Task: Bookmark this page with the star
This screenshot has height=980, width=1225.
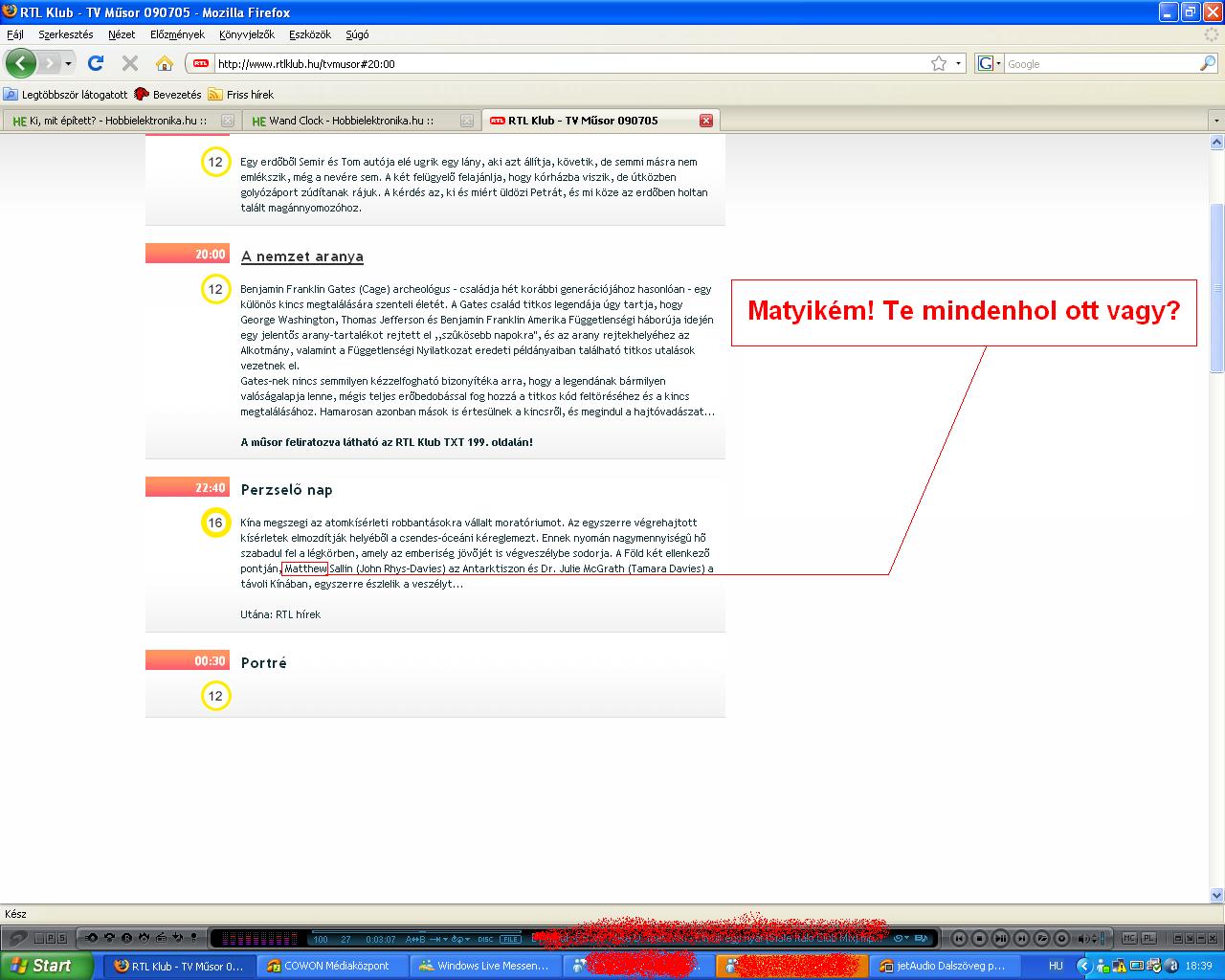Action: point(939,63)
